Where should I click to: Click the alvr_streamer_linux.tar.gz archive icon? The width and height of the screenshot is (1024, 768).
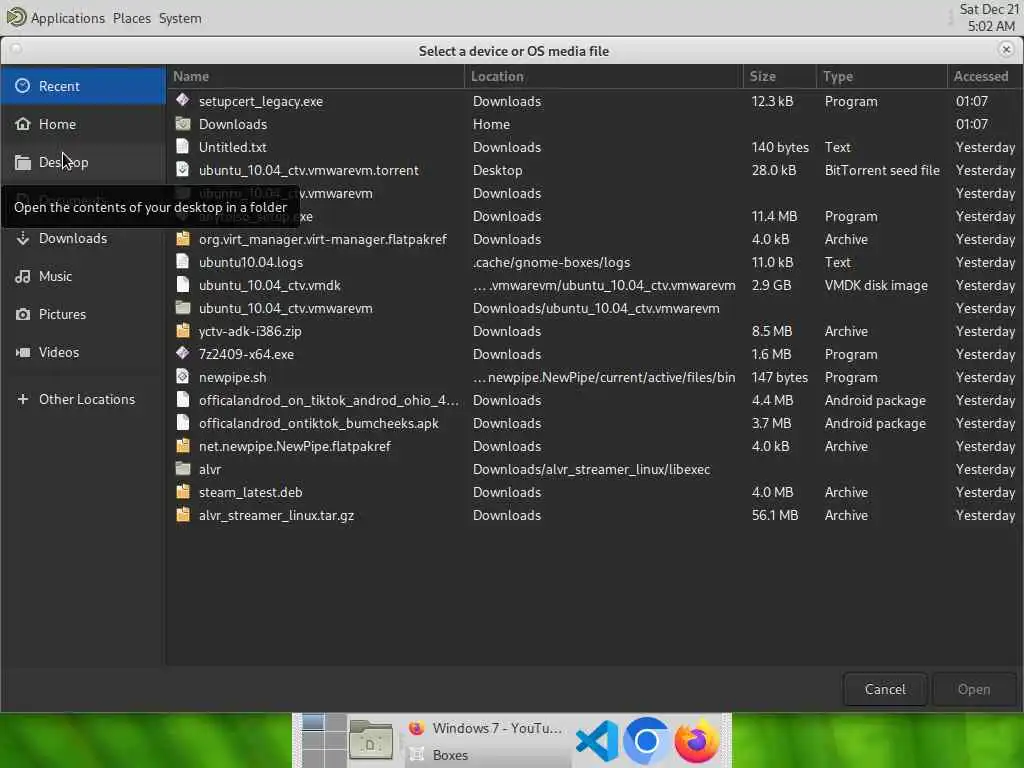(x=183, y=515)
